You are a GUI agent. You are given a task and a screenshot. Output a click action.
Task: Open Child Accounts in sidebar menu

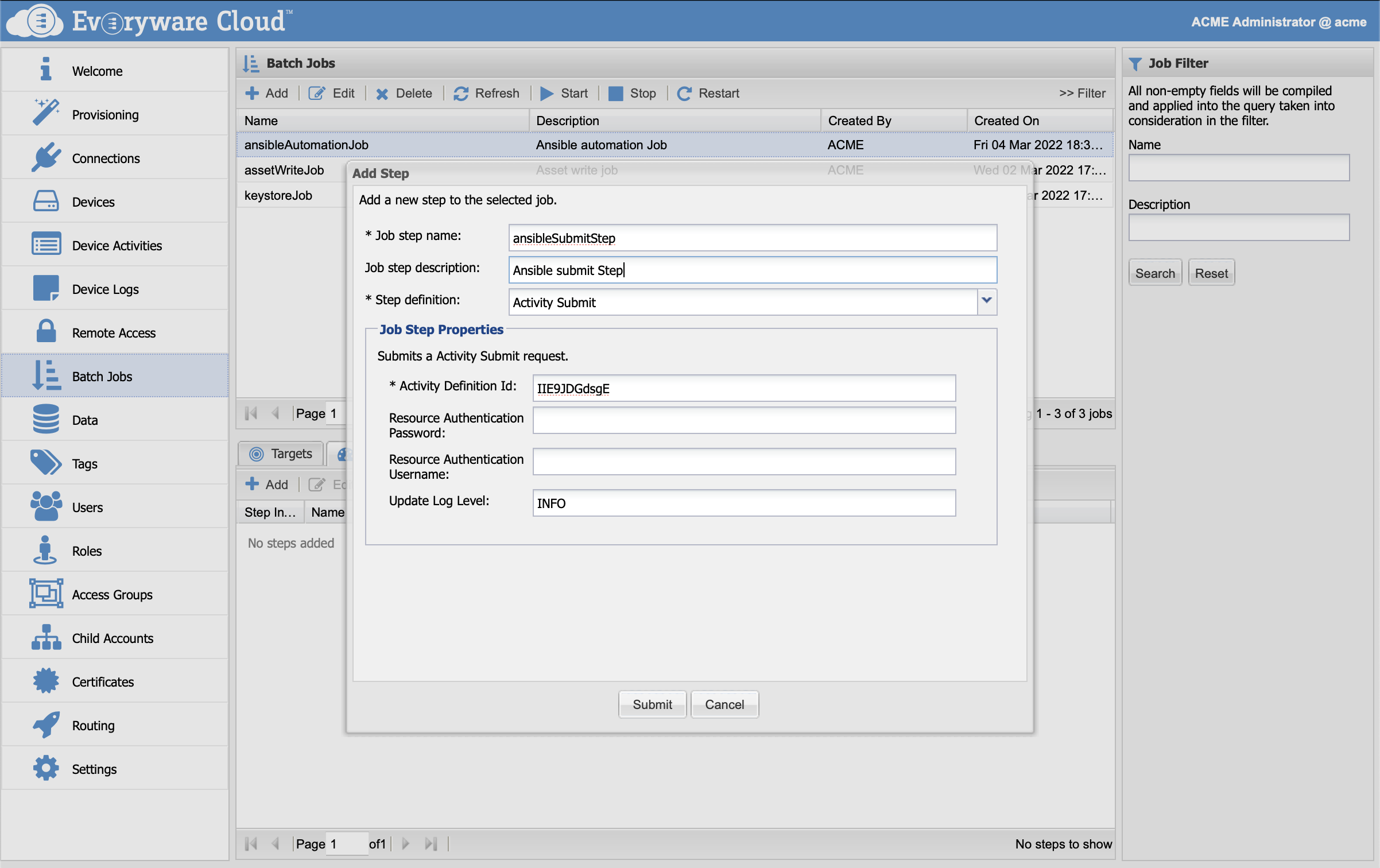(x=113, y=638)
